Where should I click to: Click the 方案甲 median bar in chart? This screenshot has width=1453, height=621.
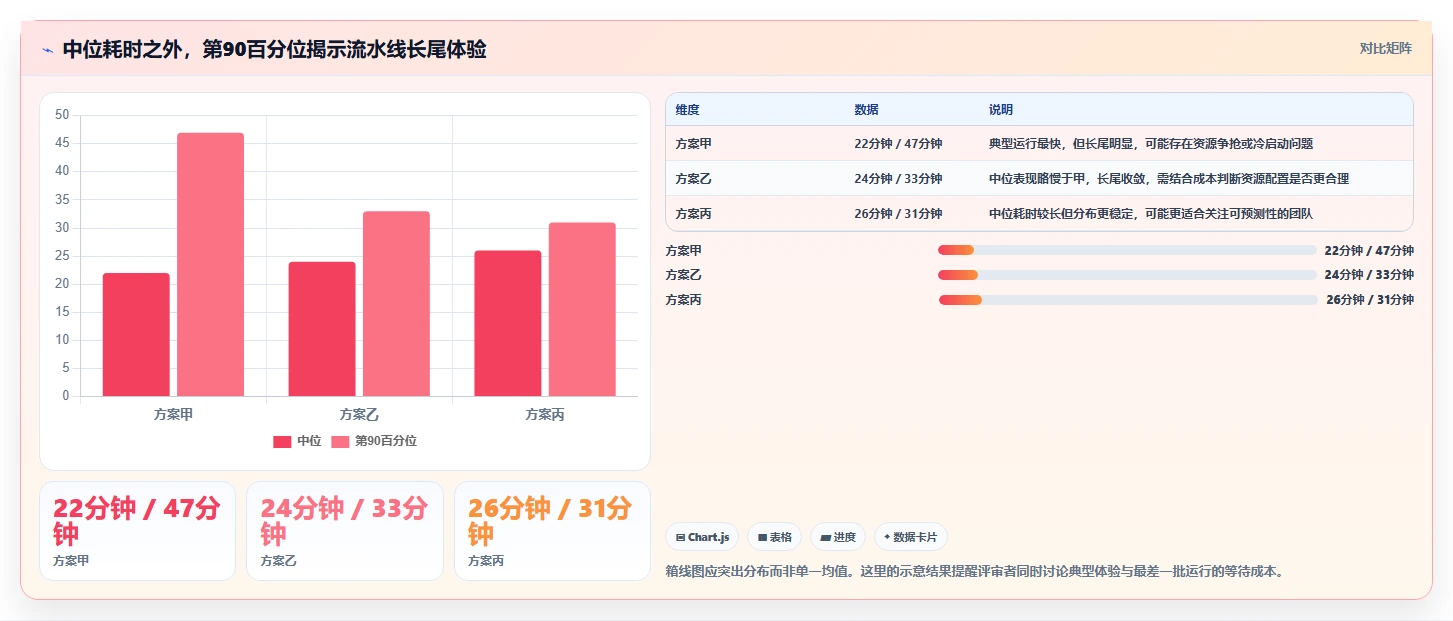point(136,334)
